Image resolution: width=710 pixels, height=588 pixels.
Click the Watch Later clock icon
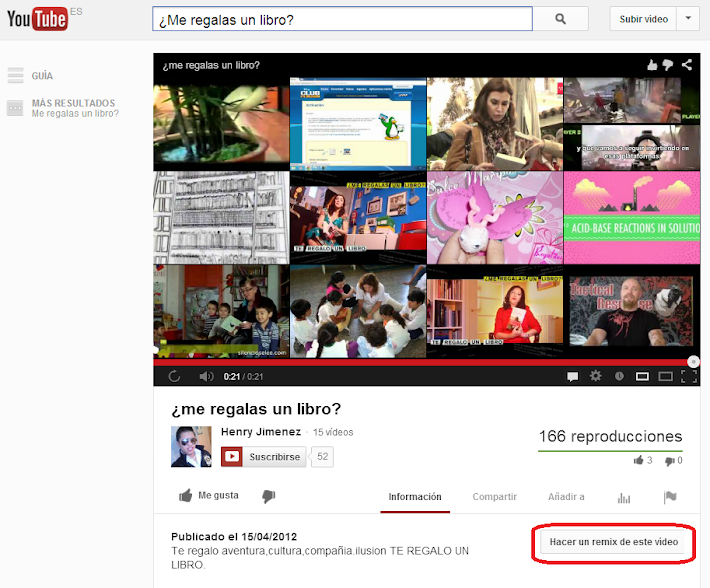(x=619, y=376)
